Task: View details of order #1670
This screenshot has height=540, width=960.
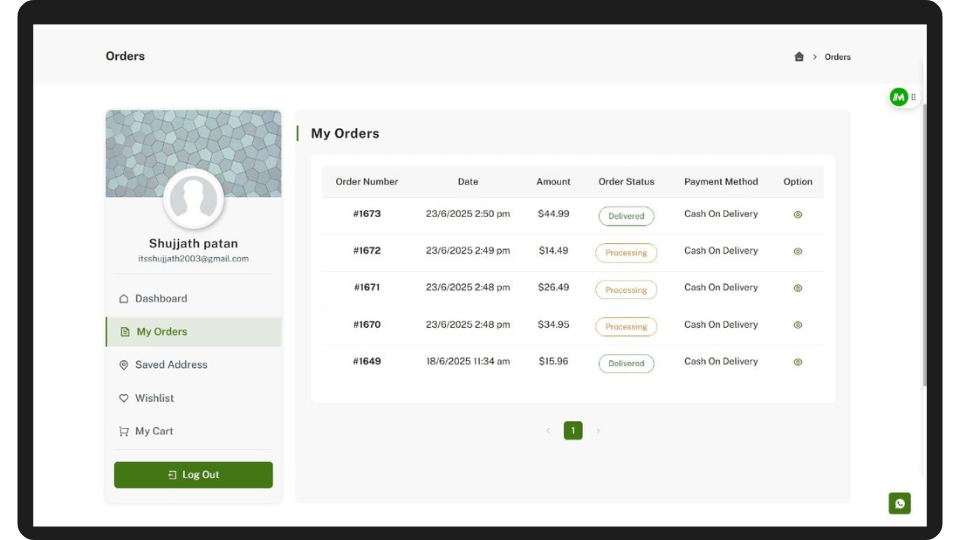Action: click(798, 324)
